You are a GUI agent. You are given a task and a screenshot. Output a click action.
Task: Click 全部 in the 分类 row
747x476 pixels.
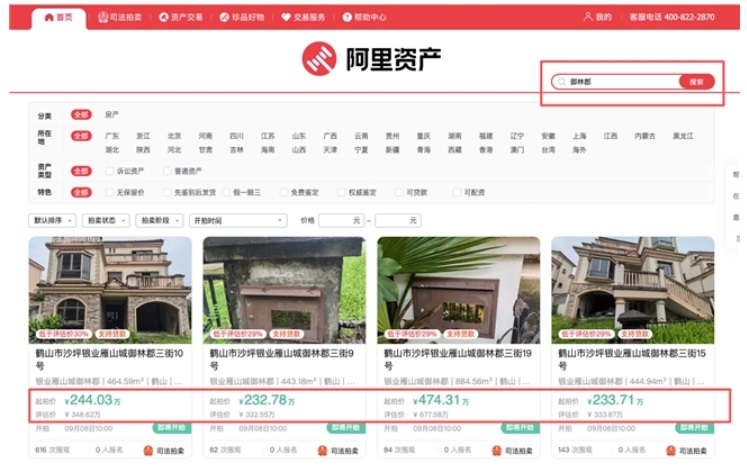(81, 115)
